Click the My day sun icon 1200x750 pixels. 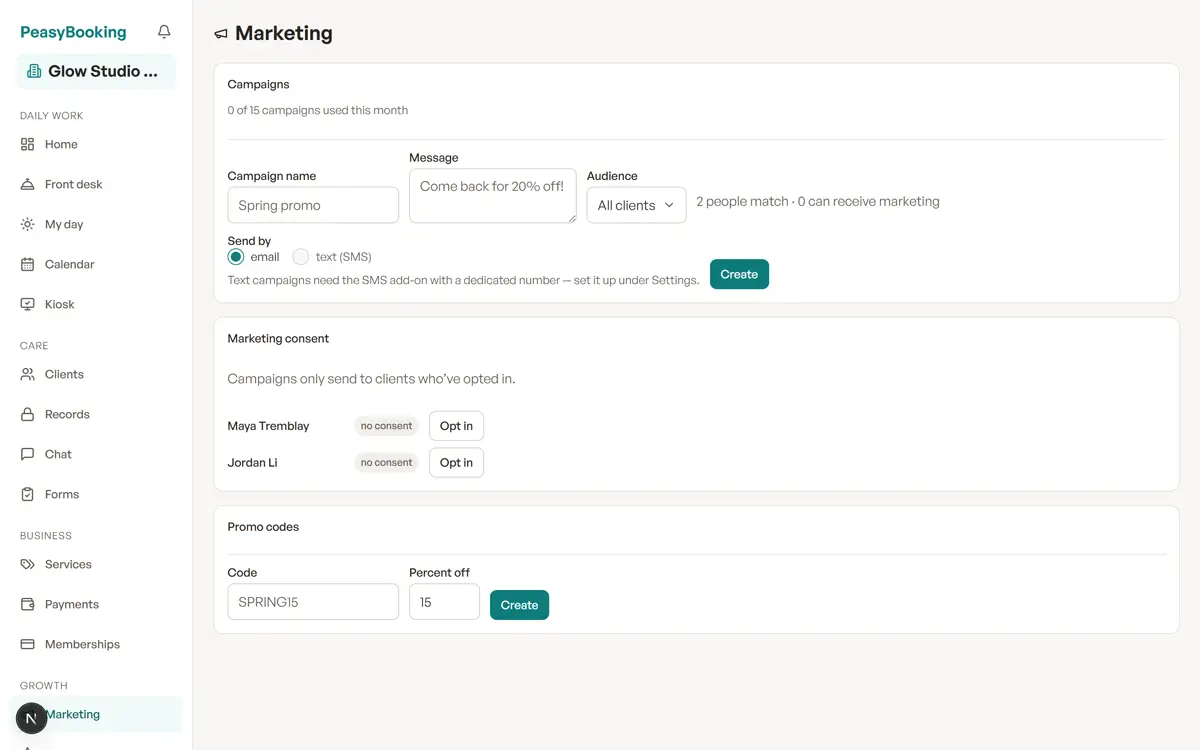click(28, 224)
